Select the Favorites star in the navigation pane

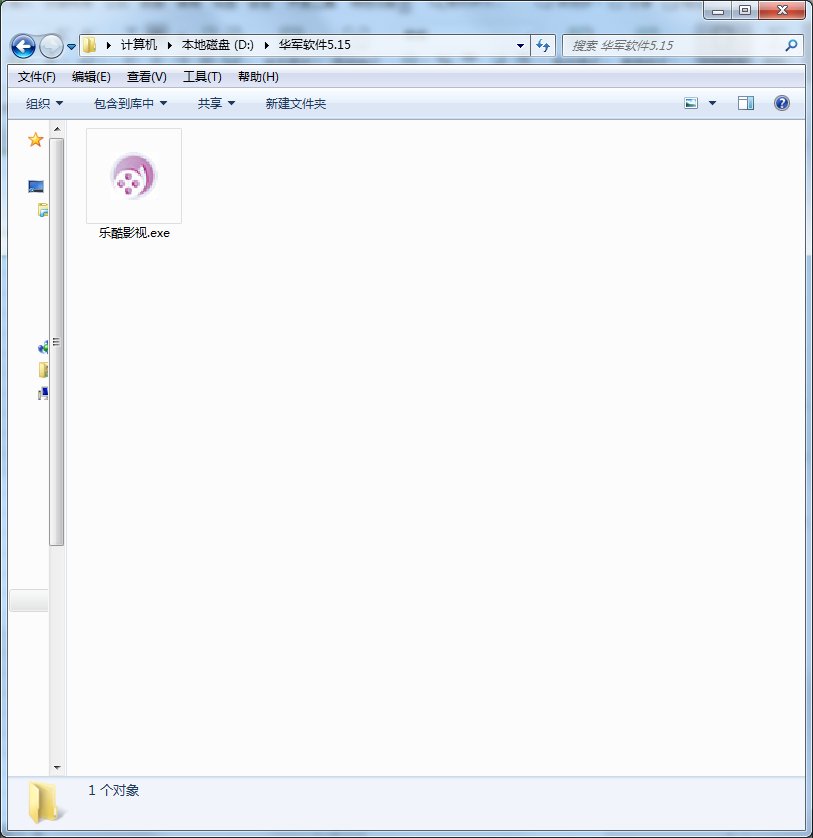point(35,140)
